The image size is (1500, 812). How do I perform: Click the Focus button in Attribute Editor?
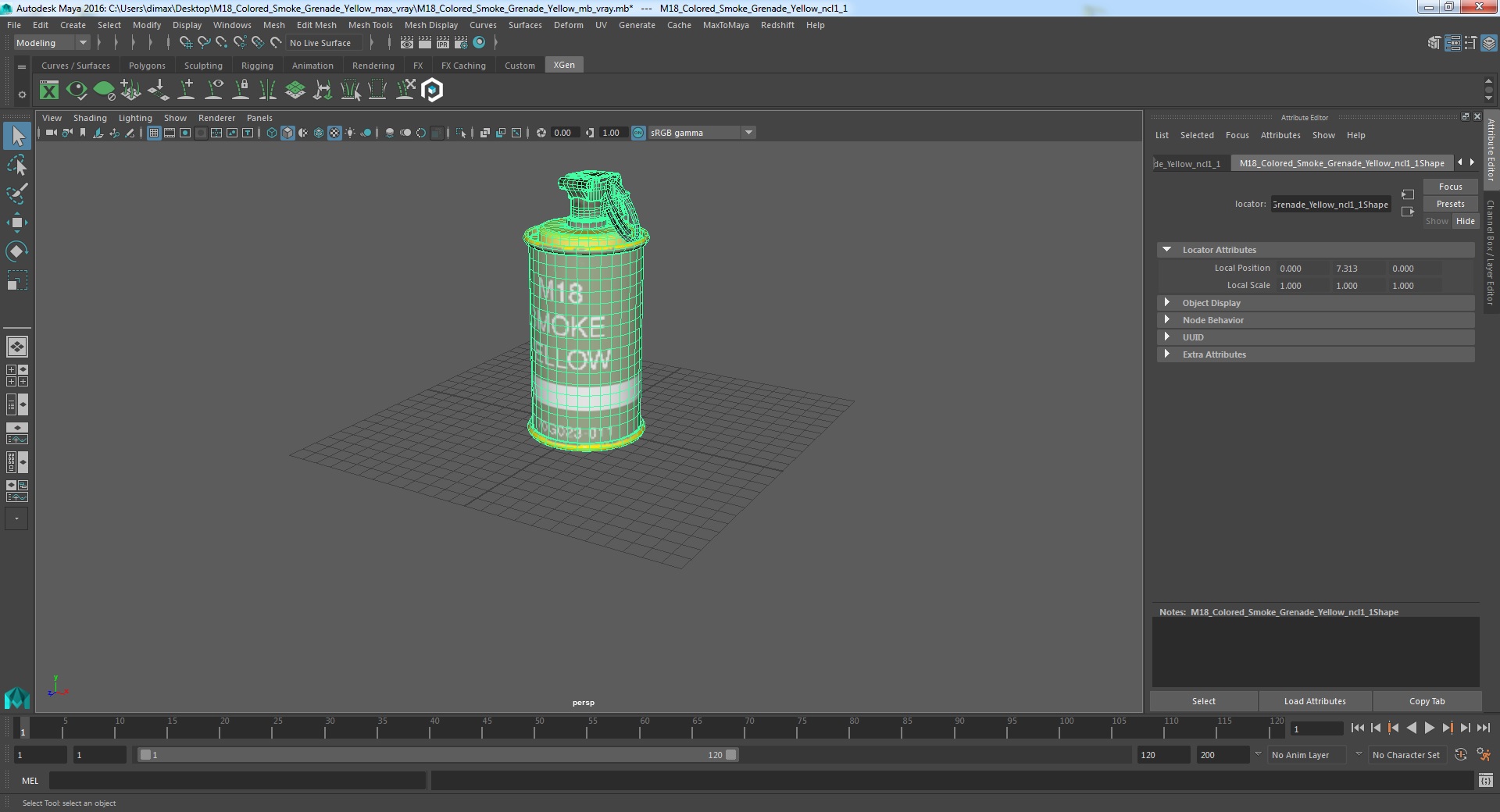click(1450, 187)
